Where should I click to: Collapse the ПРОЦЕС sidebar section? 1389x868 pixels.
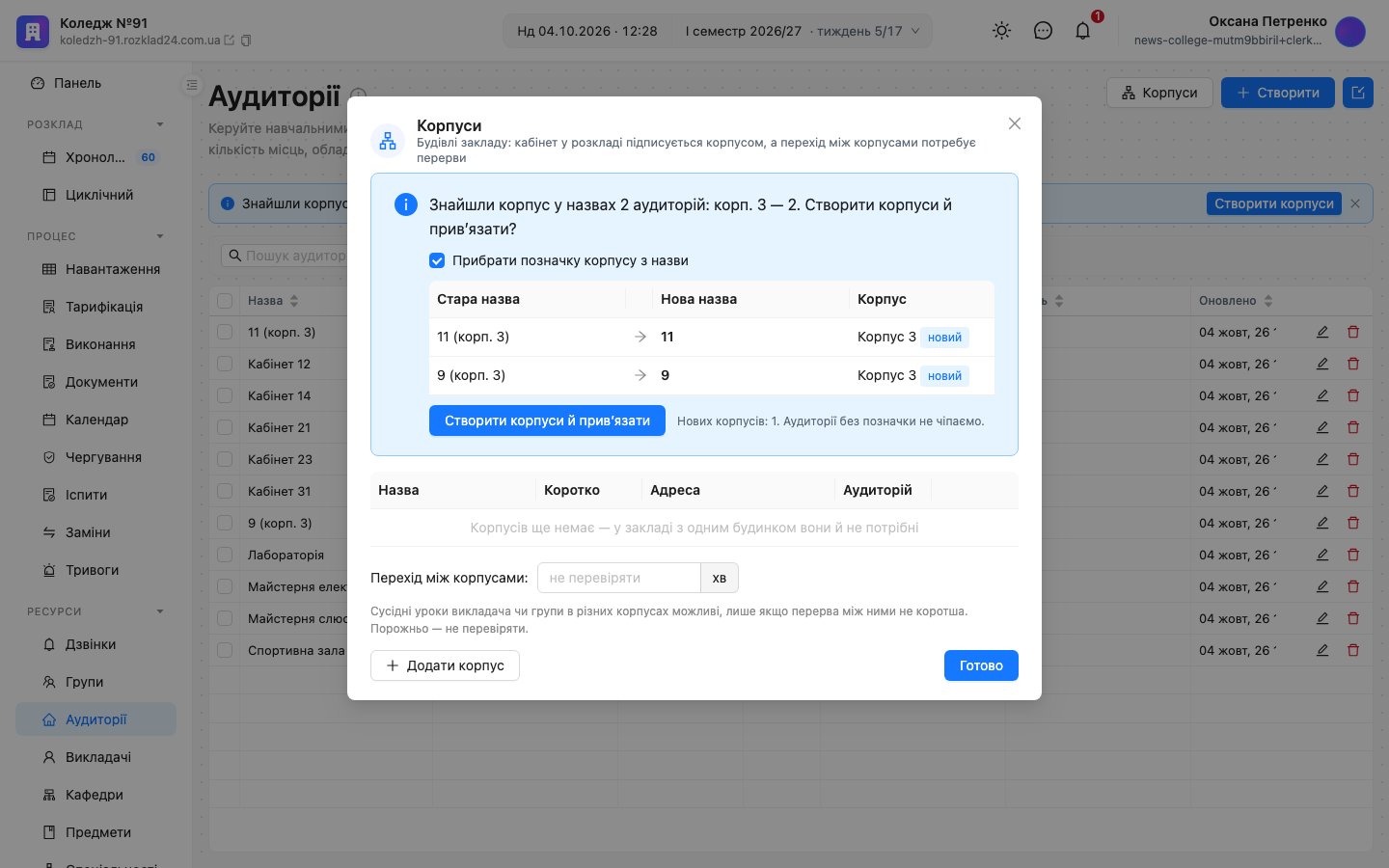(x=160, y=236)
